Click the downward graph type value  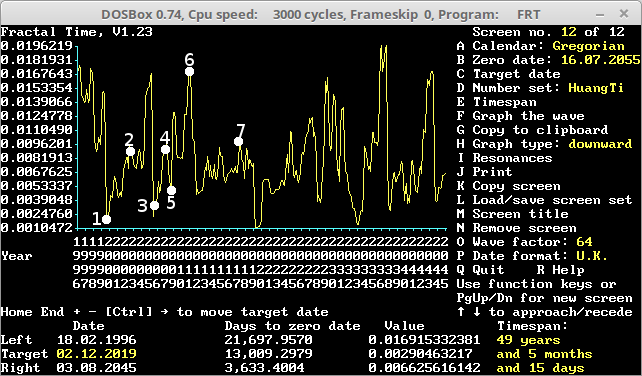[x=600, y=144]
